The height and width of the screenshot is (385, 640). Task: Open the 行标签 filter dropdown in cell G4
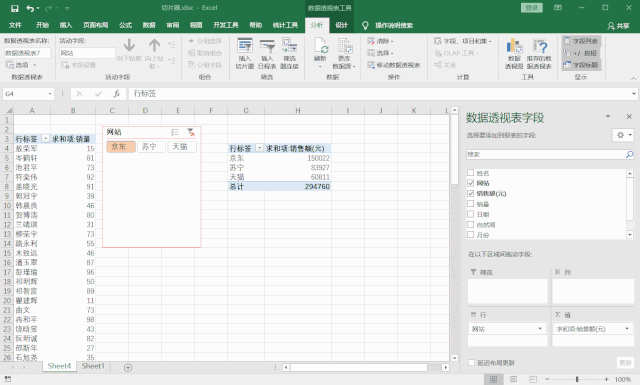tap(259, 148)
